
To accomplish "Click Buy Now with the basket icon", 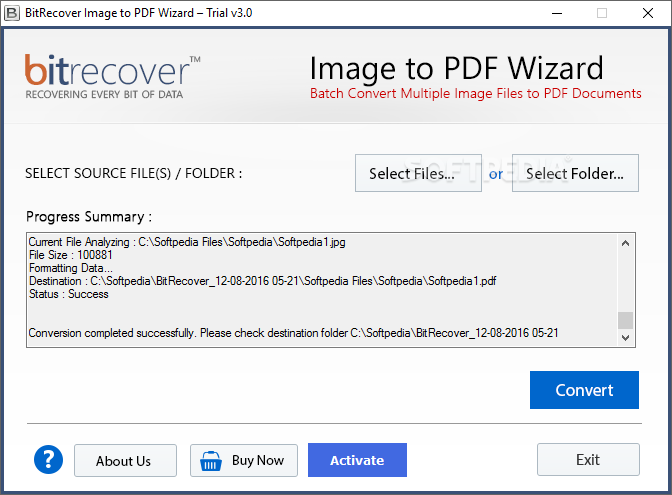I will [x=244, y=460].
